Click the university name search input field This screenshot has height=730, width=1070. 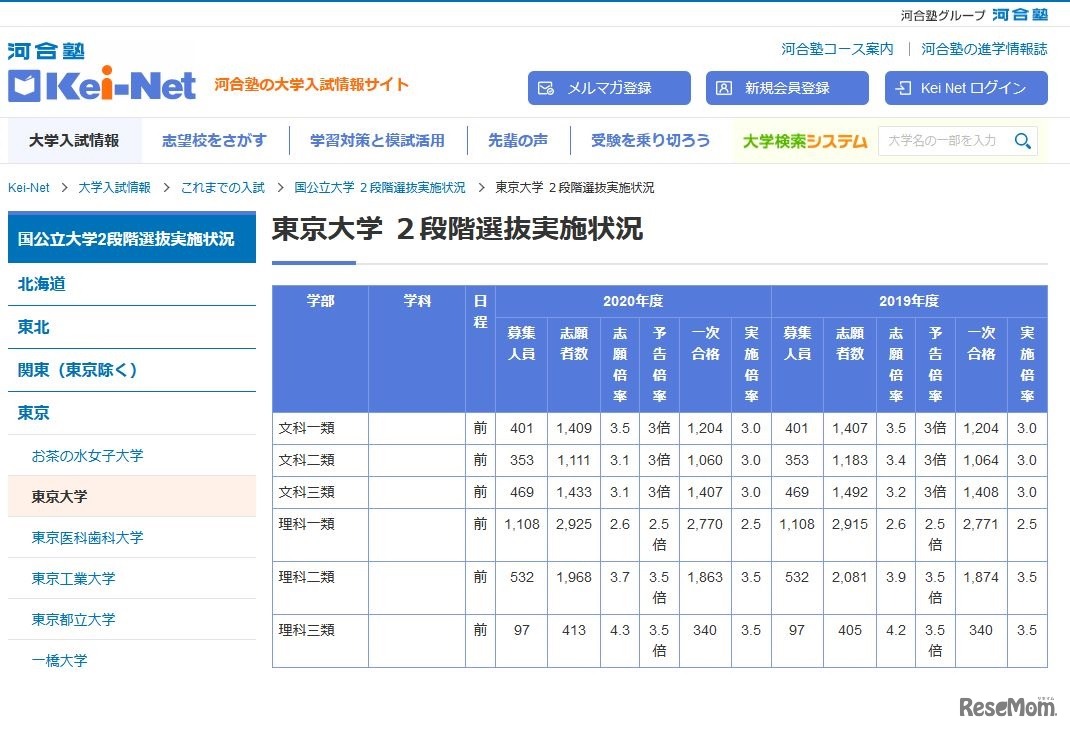(940, 141)
